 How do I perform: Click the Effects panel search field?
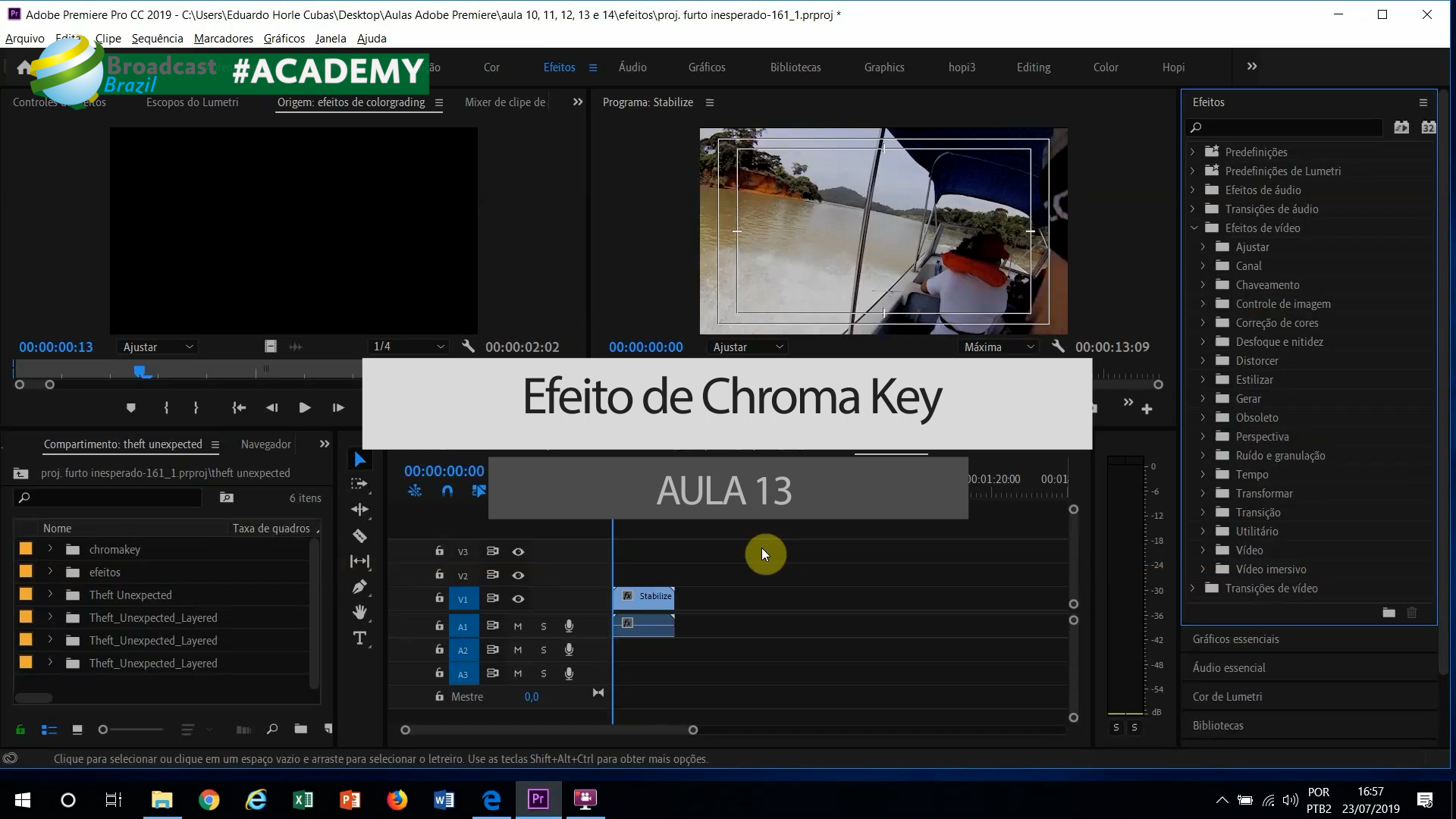click(x=1289, y=127)
